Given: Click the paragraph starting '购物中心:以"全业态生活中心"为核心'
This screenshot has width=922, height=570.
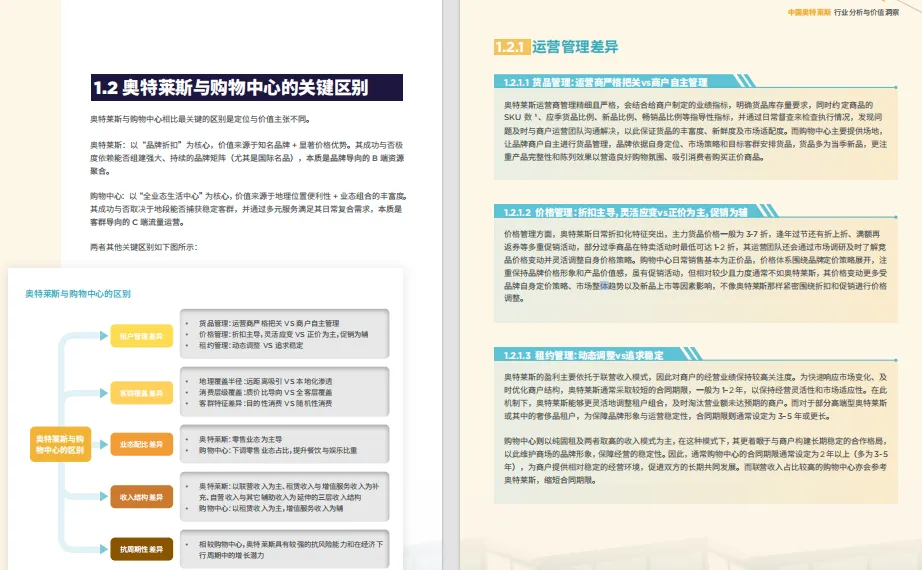Looking at the screenshot, I should 249,209.
